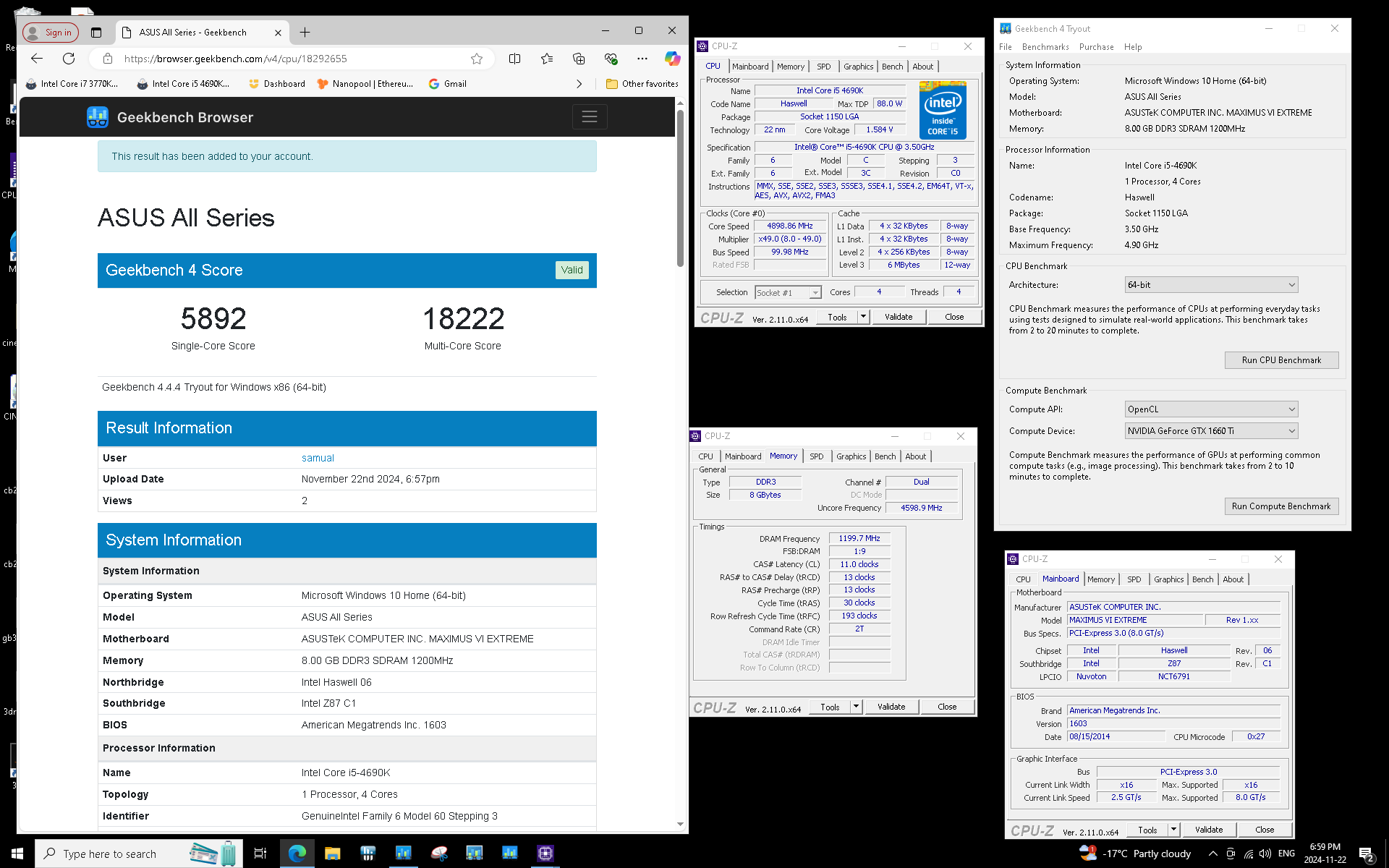Open Collections icon in Edge toolbar
Screen dimensions: 1389x868
tap(579, 59)
